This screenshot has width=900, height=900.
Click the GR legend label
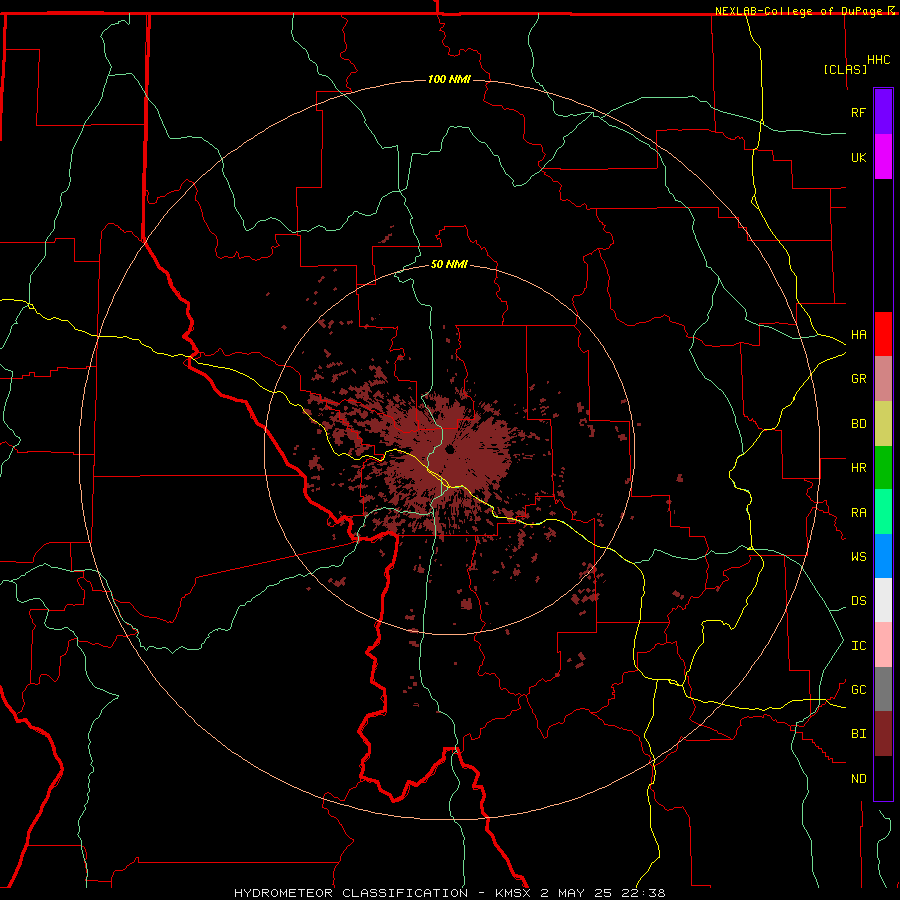(x=858, y=378)
